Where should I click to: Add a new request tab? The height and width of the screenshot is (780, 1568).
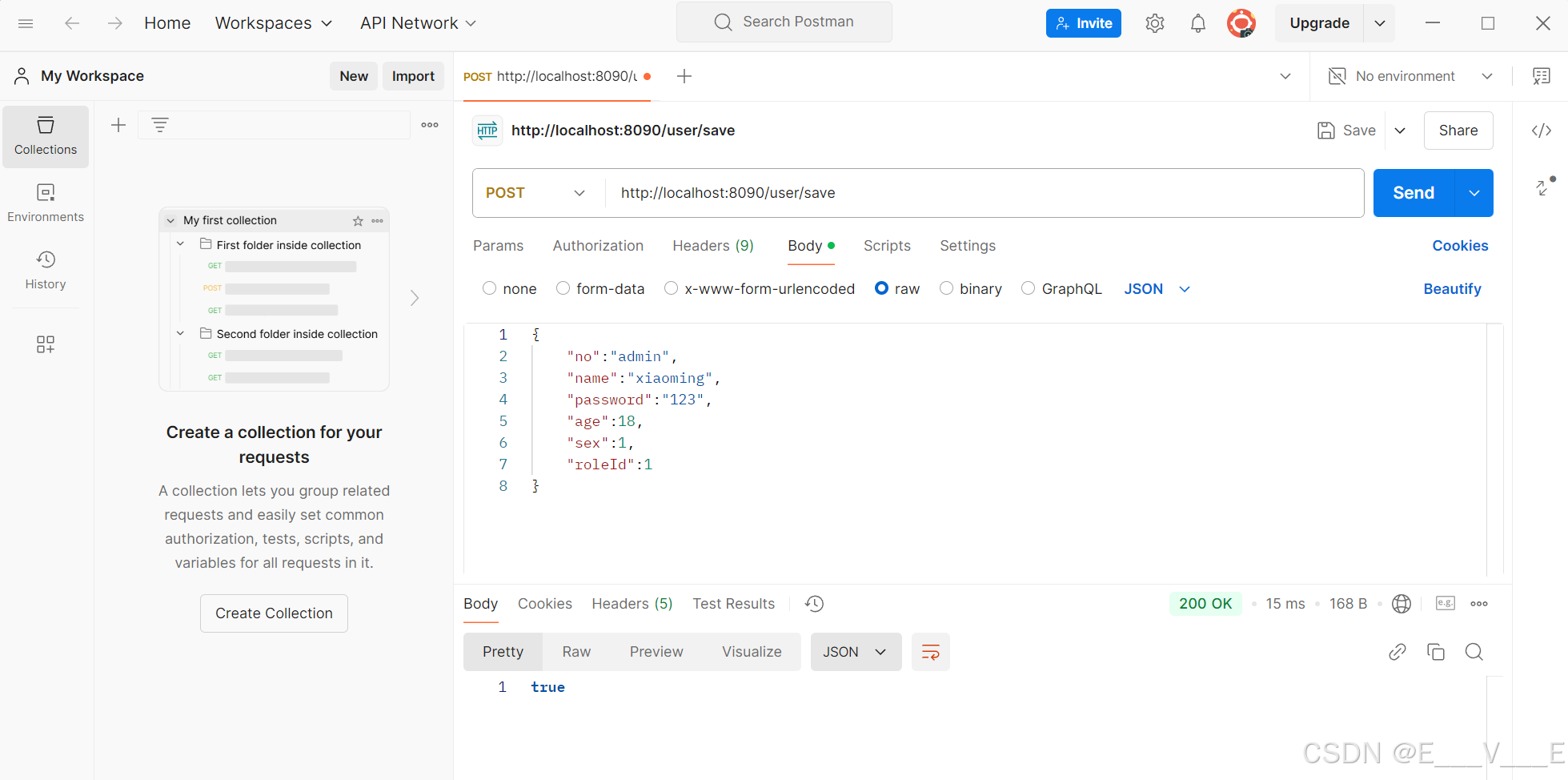click(684, 76)
